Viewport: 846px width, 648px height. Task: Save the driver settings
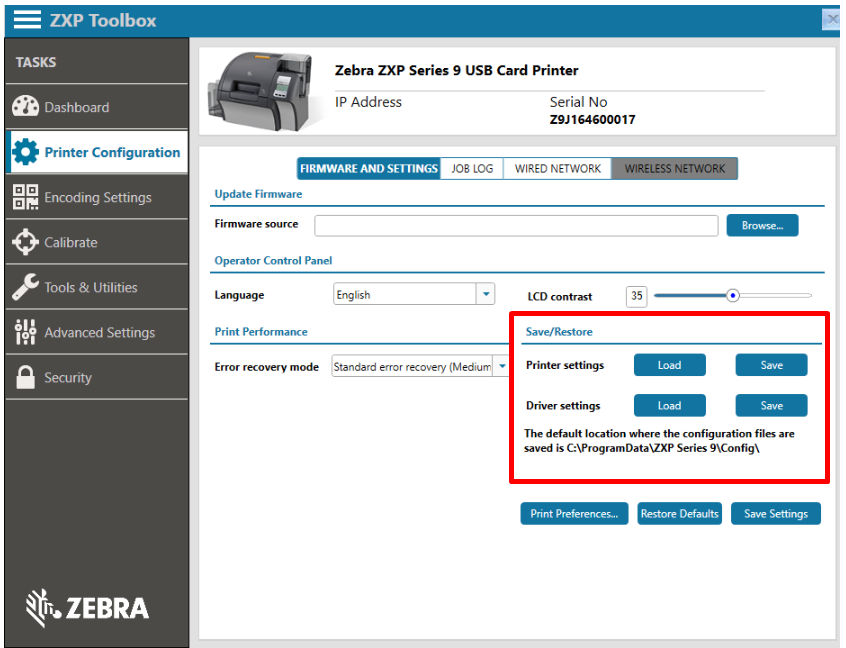pos(771,405)
